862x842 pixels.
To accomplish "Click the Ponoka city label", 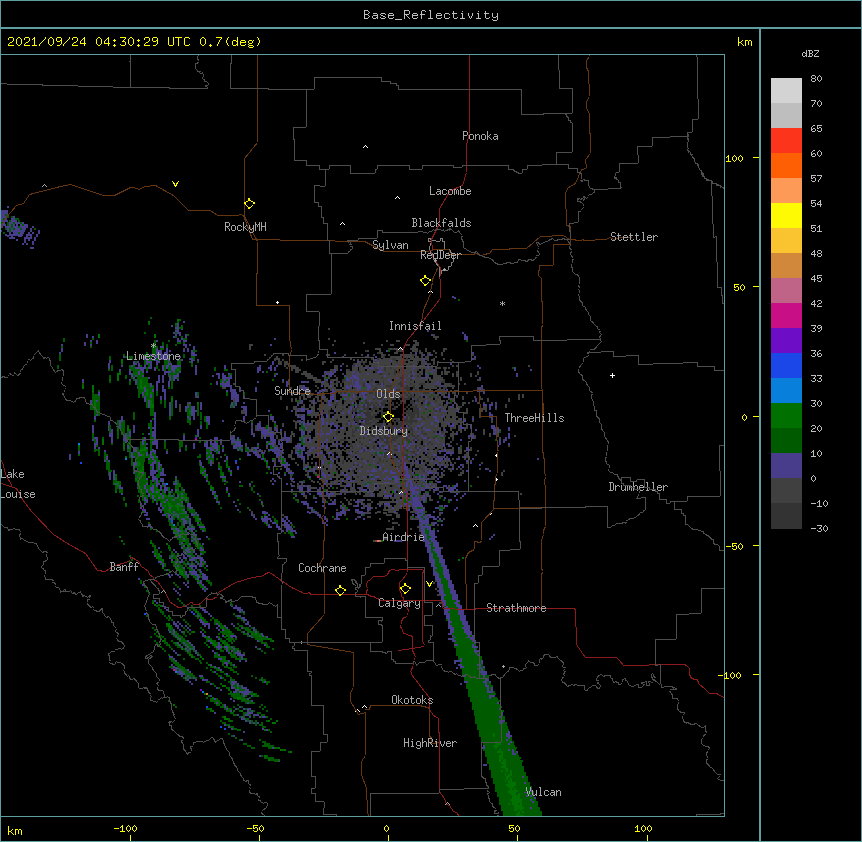I will pos(480,136).
